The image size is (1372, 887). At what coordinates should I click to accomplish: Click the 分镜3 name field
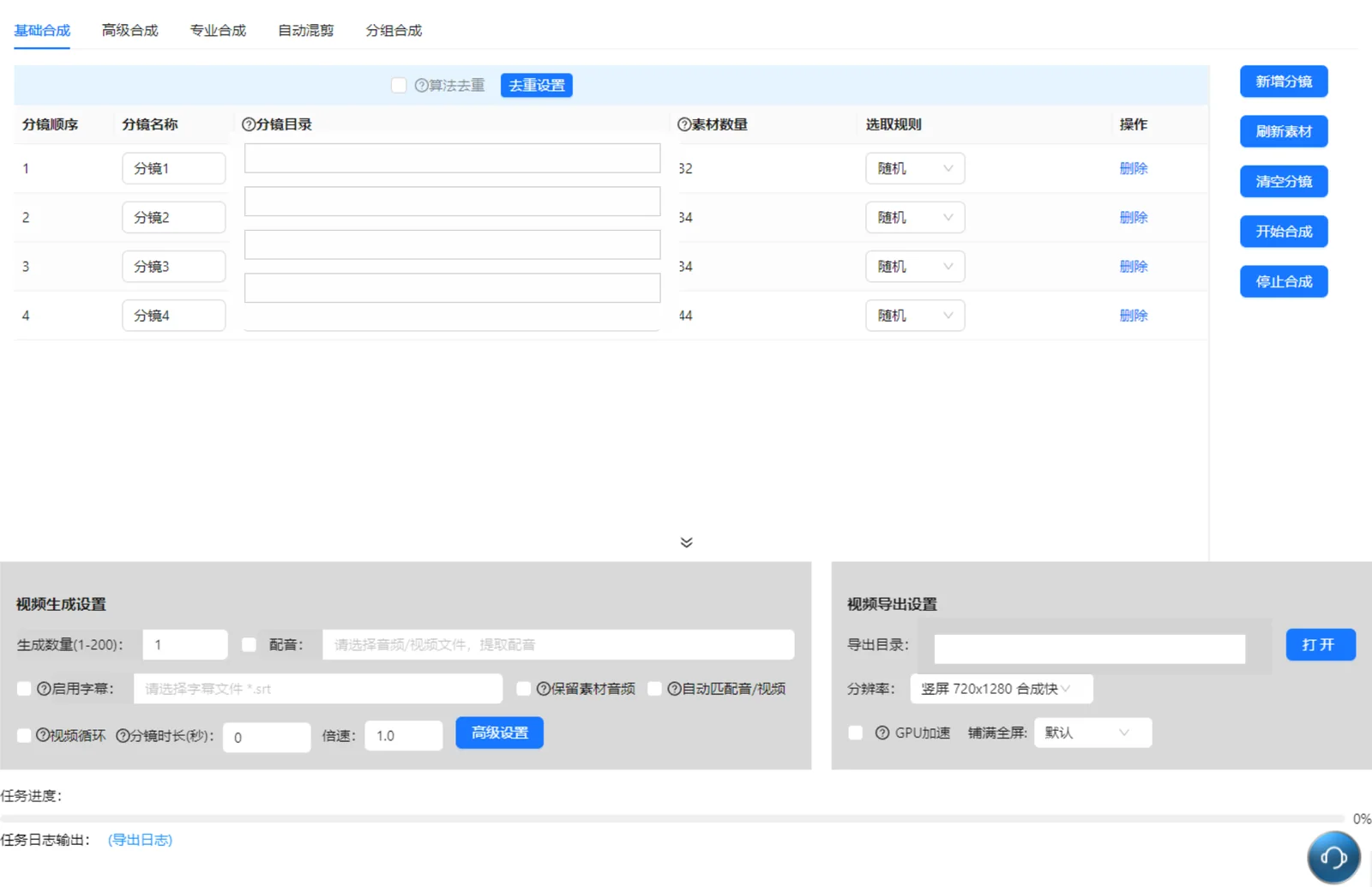174,267
